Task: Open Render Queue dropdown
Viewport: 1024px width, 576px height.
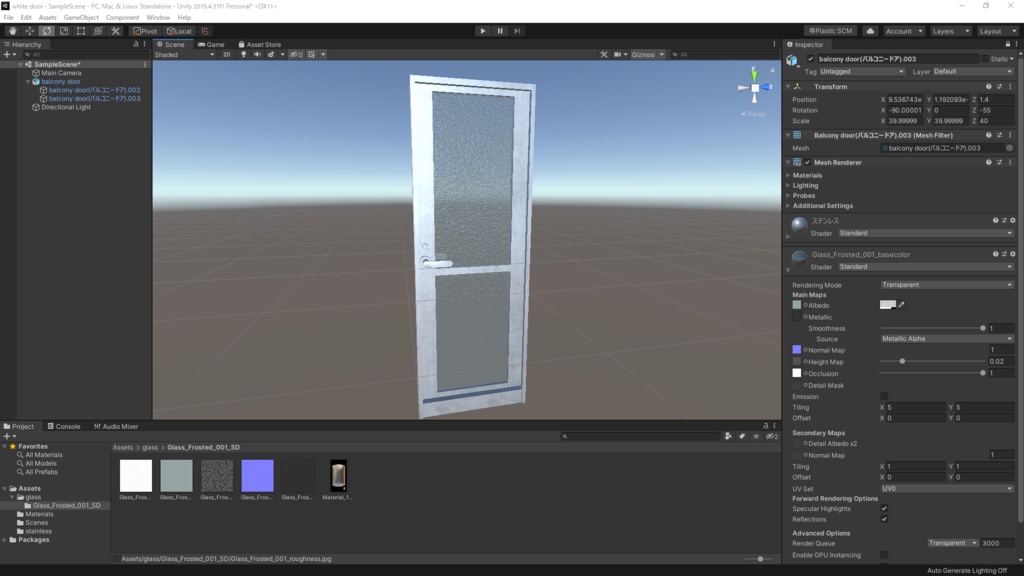Action: [952, 543]
